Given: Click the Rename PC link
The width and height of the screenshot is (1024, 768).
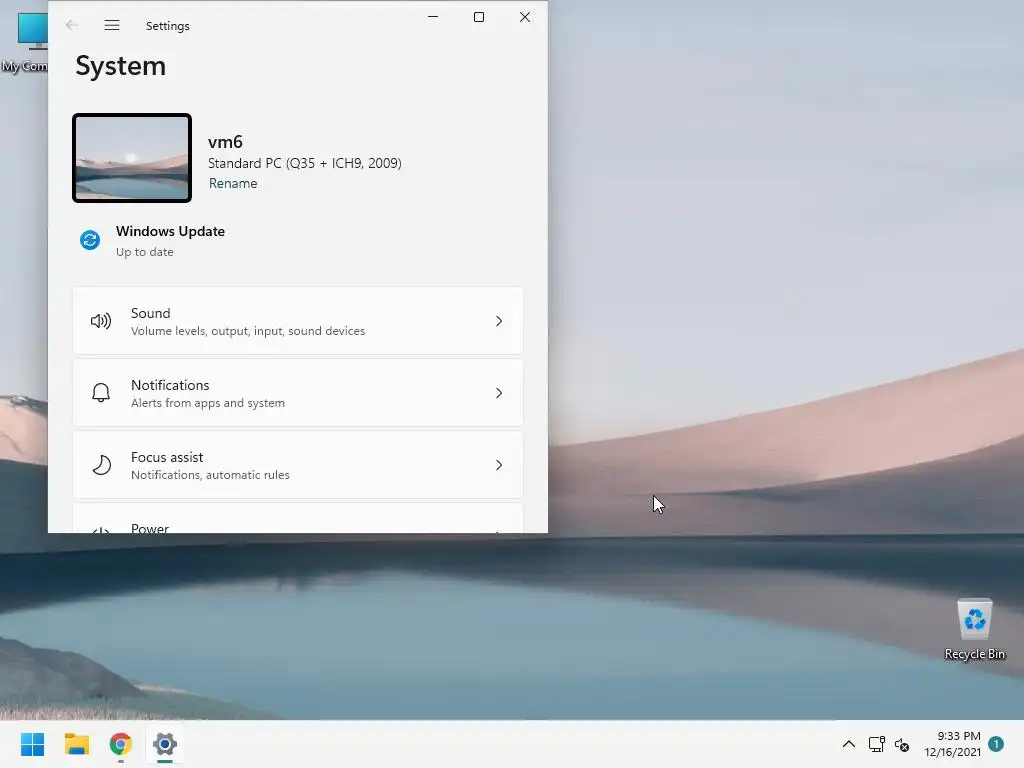Looking at the screenshot, I should (232, 184).
